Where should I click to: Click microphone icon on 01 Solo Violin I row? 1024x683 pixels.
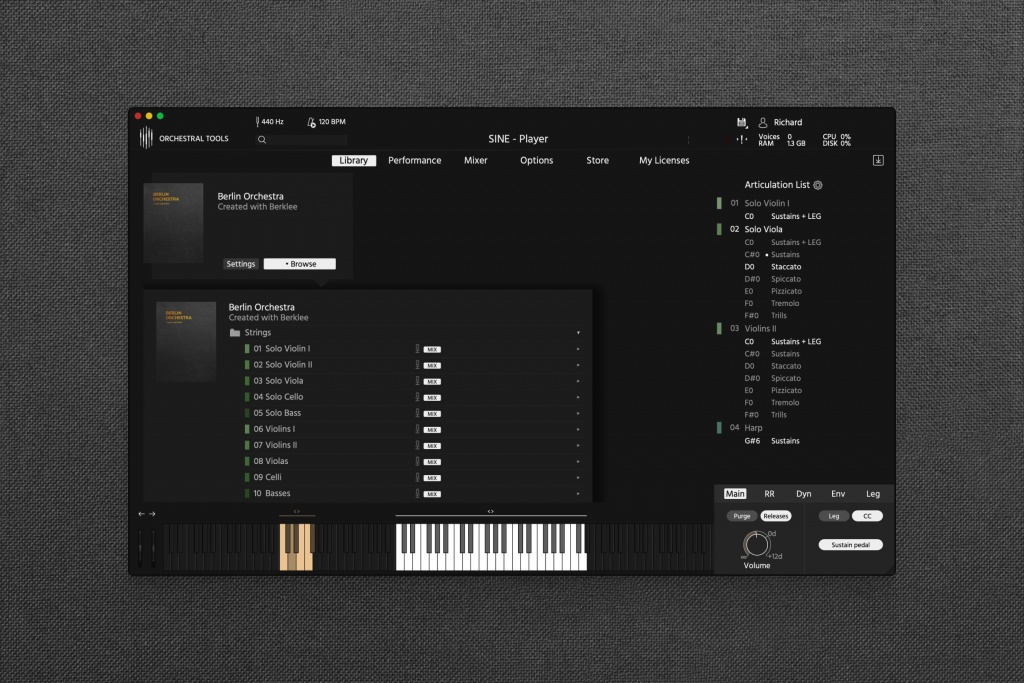coord(417,349)
